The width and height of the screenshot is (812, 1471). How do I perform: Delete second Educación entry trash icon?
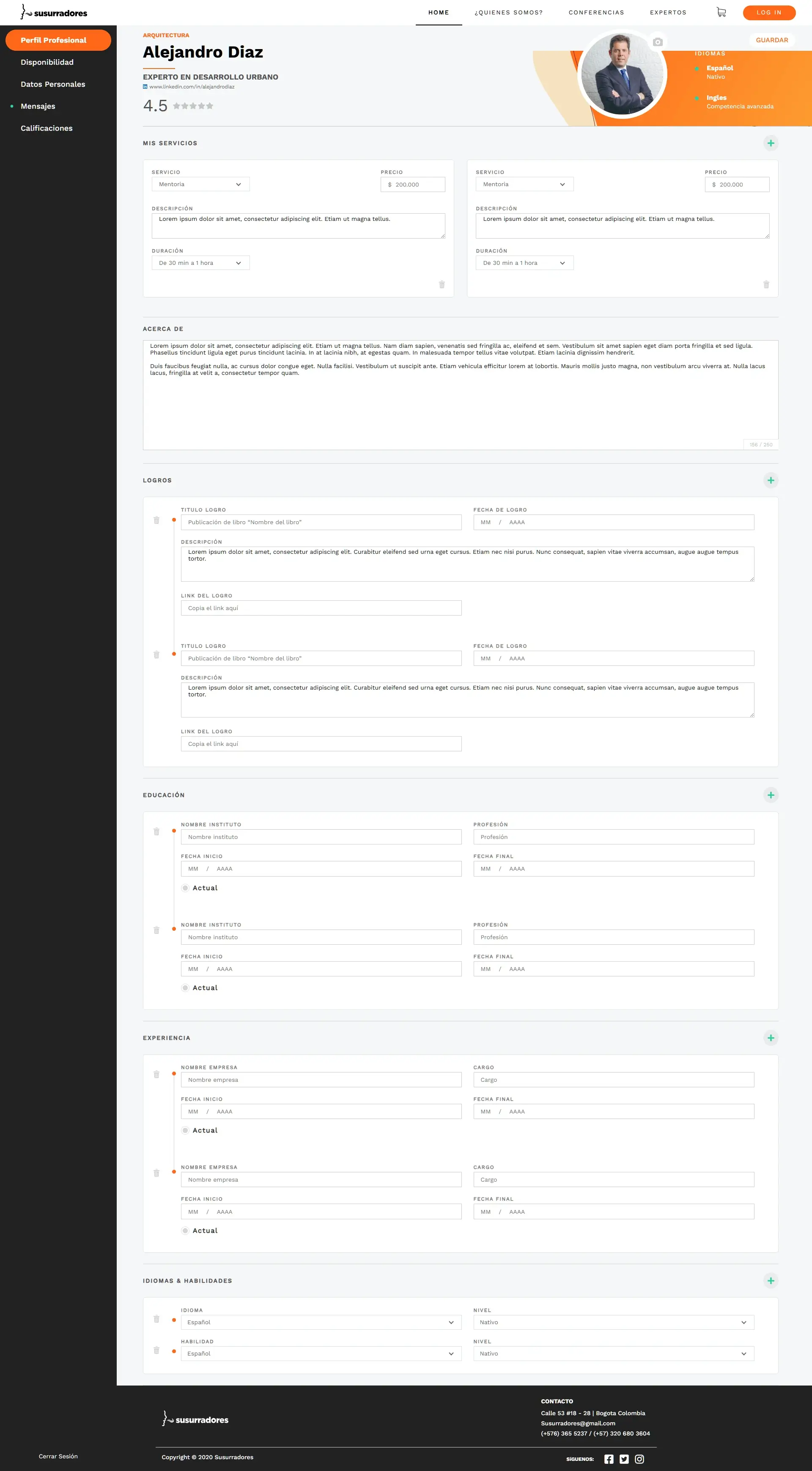(x=156, y=930)
